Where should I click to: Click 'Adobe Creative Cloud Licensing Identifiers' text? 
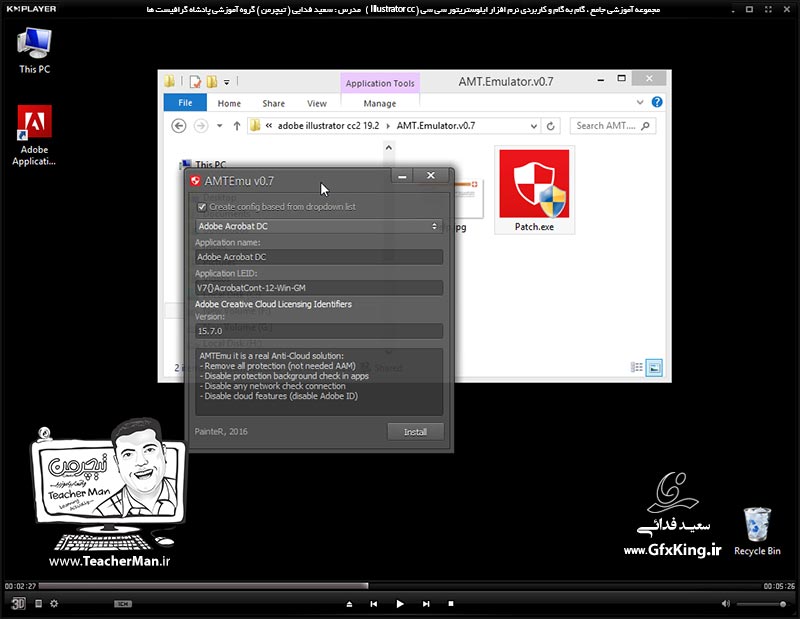pos(273,304)
